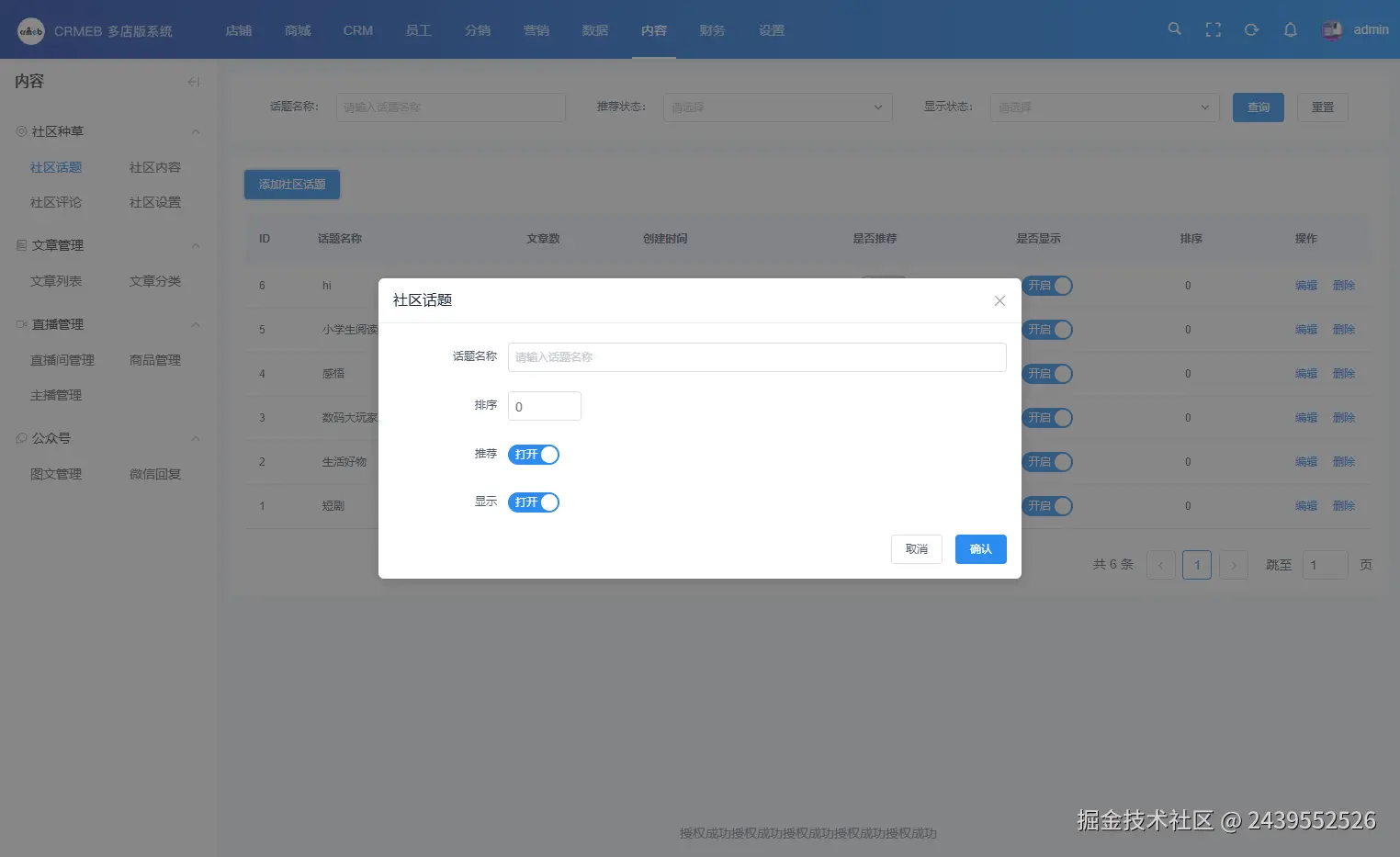Select page 1 in pagination

(1197, 565)
